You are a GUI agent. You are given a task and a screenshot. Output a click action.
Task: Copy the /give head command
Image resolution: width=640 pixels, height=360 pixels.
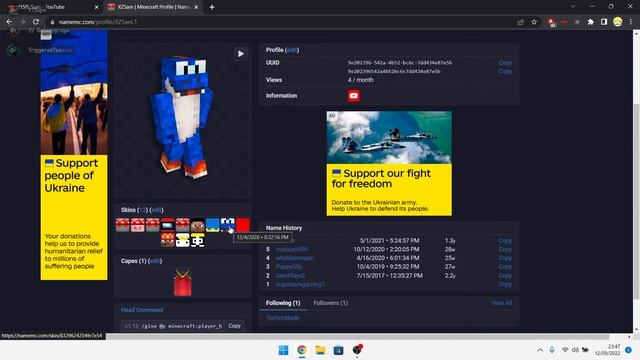pos(234,326)
